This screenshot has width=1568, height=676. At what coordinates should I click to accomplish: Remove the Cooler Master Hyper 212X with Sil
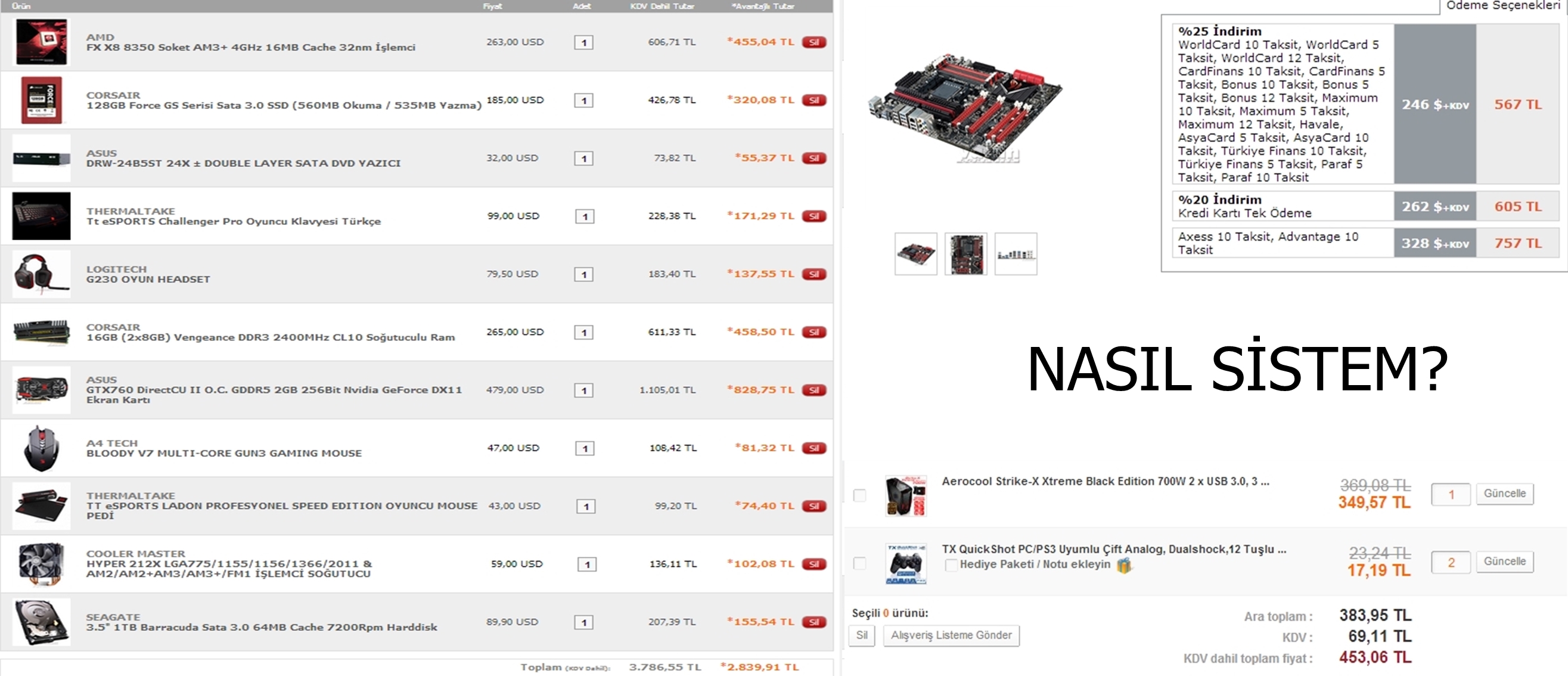click(814, 563)
